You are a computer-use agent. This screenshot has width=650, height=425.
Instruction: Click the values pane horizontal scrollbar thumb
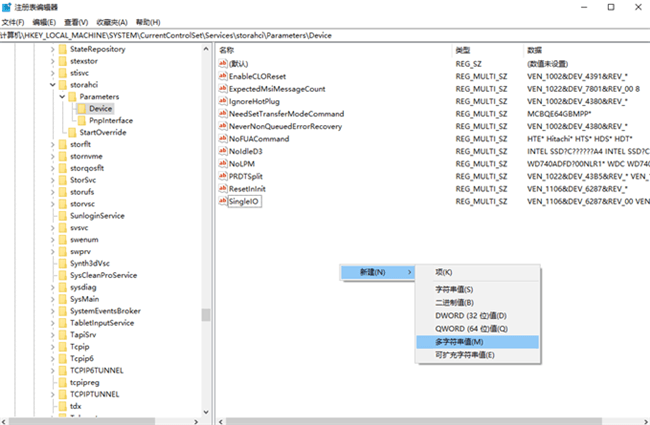pyautogui.click(x=414, y=421)
